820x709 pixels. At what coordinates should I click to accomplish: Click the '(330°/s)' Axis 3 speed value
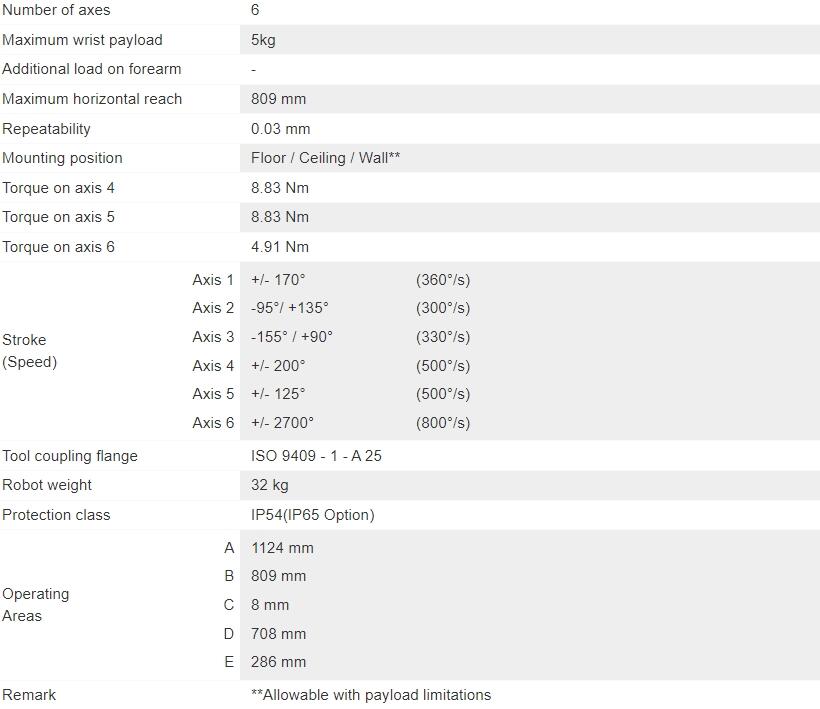pos(443,337)
